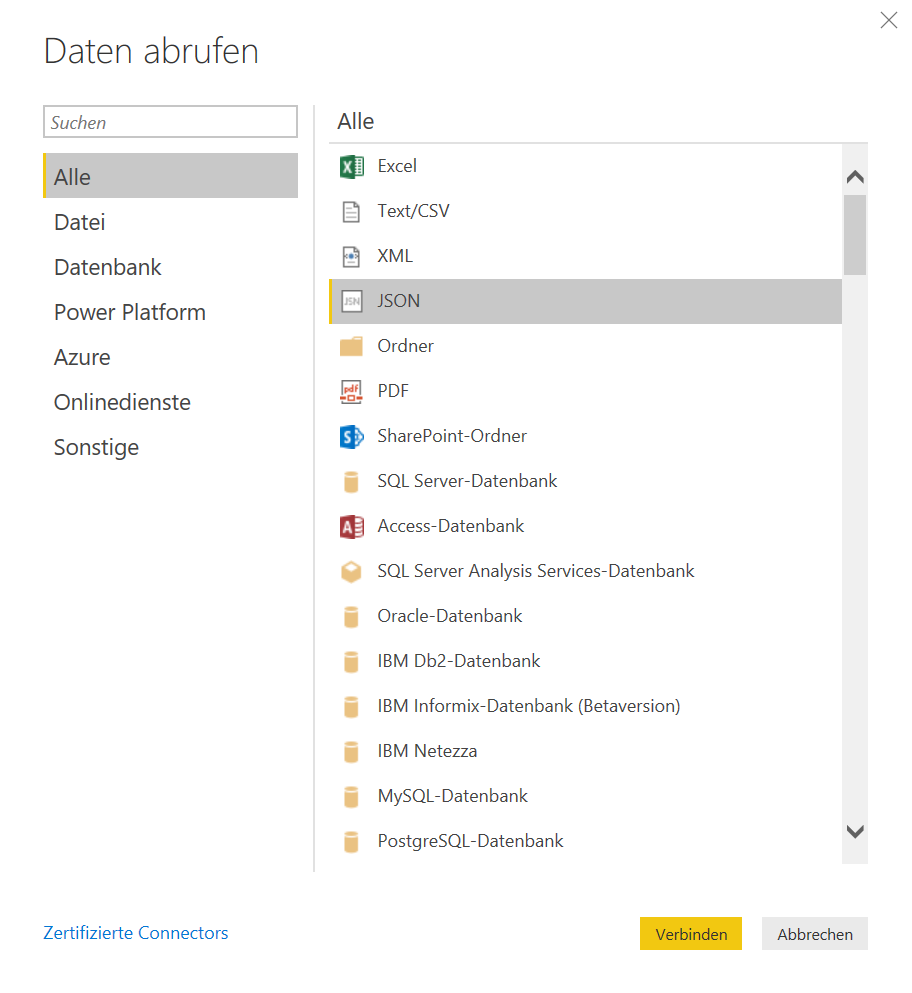
Task: Select the XML list entry
Action: 585,256
